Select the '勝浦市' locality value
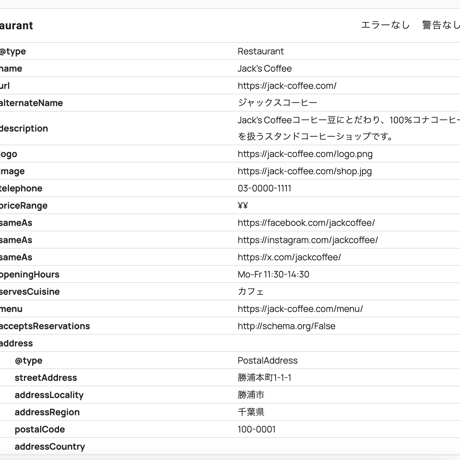 coord(251,395)
